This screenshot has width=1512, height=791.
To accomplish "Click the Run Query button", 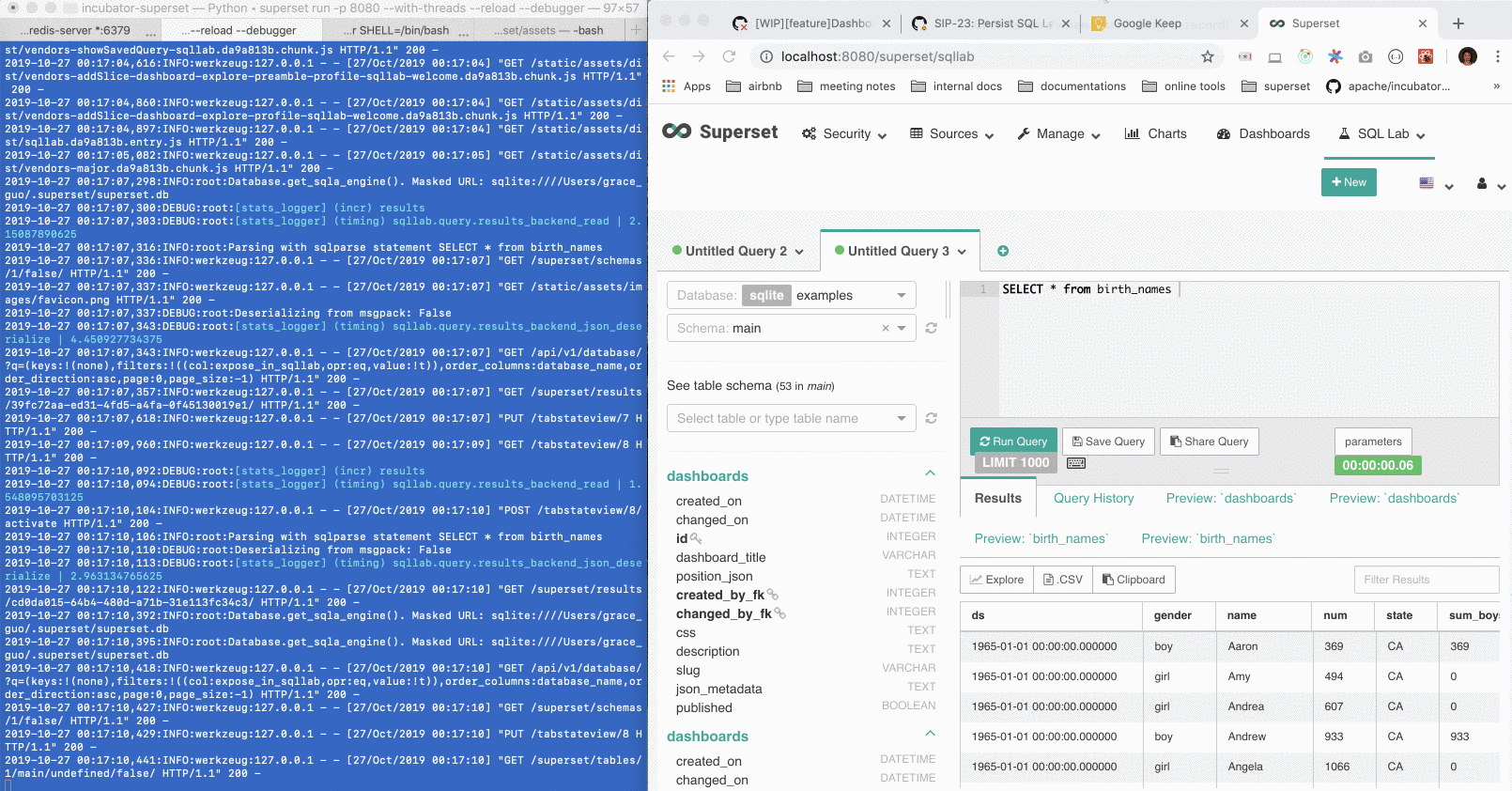I will [1013, 442].
